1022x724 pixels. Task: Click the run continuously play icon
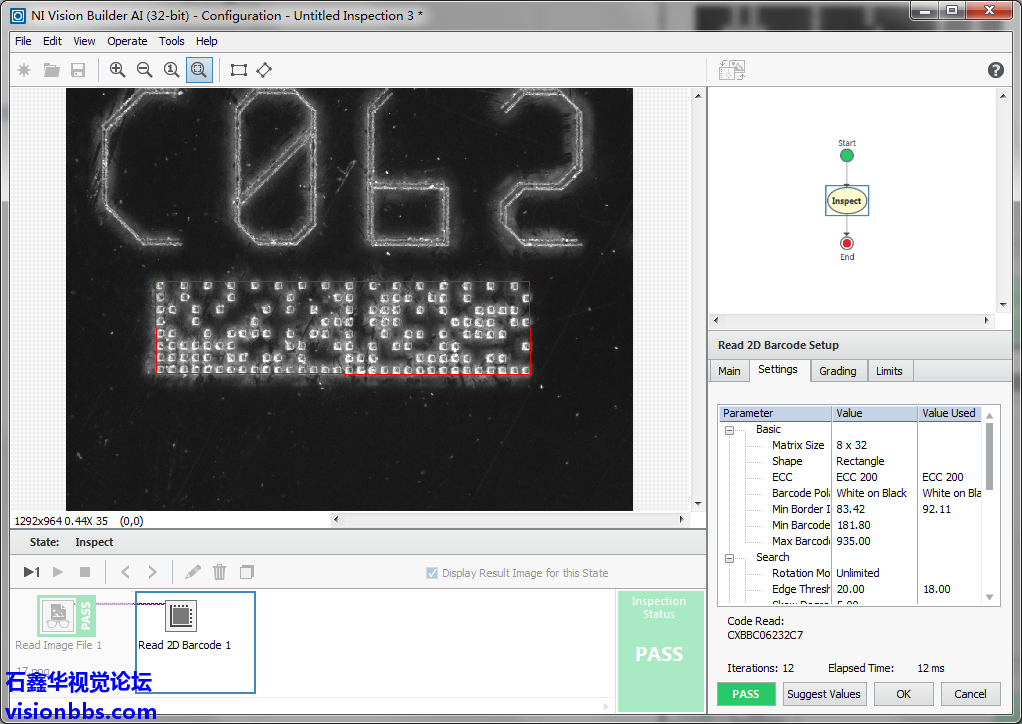pyautogui.click(x=58, y=572)
